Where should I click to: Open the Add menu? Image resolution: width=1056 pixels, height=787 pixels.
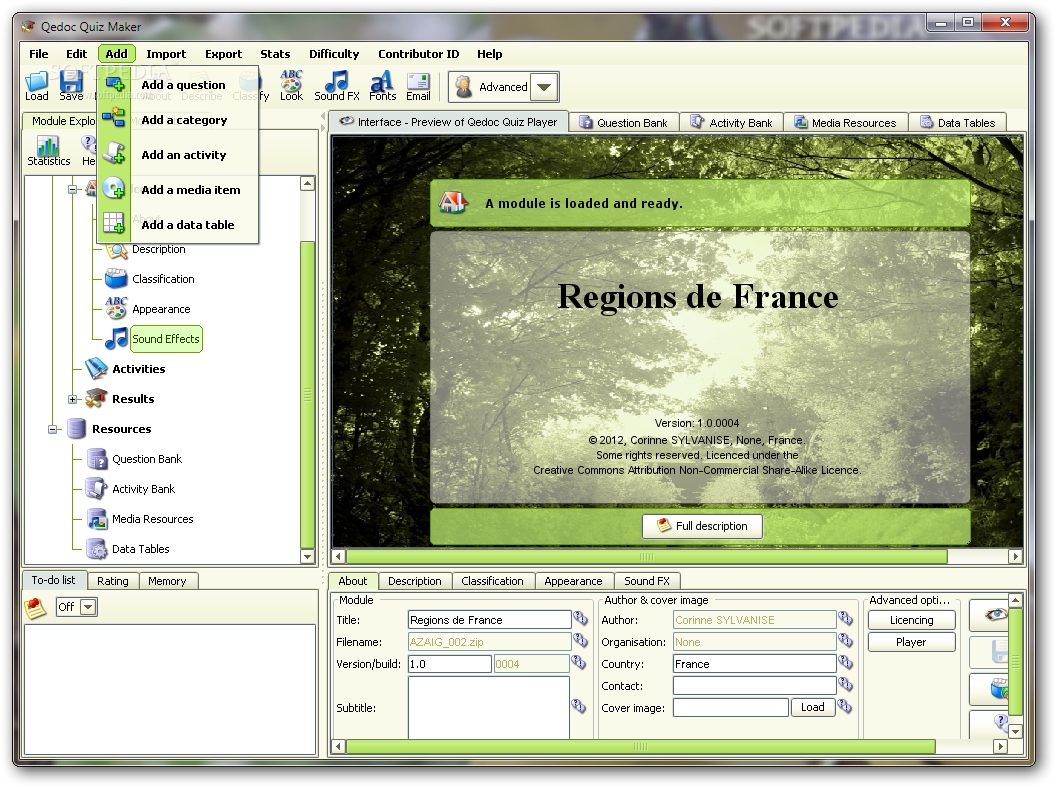coord(117,54)
